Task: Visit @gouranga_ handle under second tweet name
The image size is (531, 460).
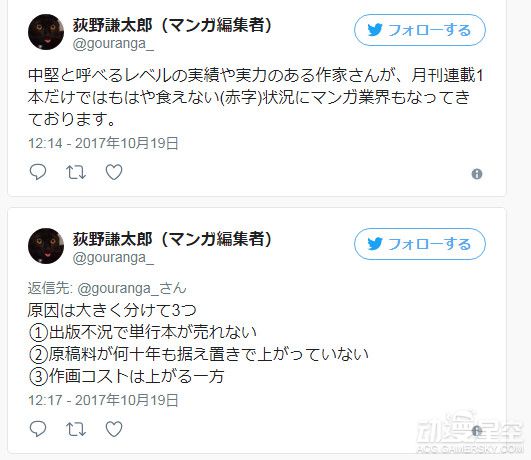Action: pos(113,258)
